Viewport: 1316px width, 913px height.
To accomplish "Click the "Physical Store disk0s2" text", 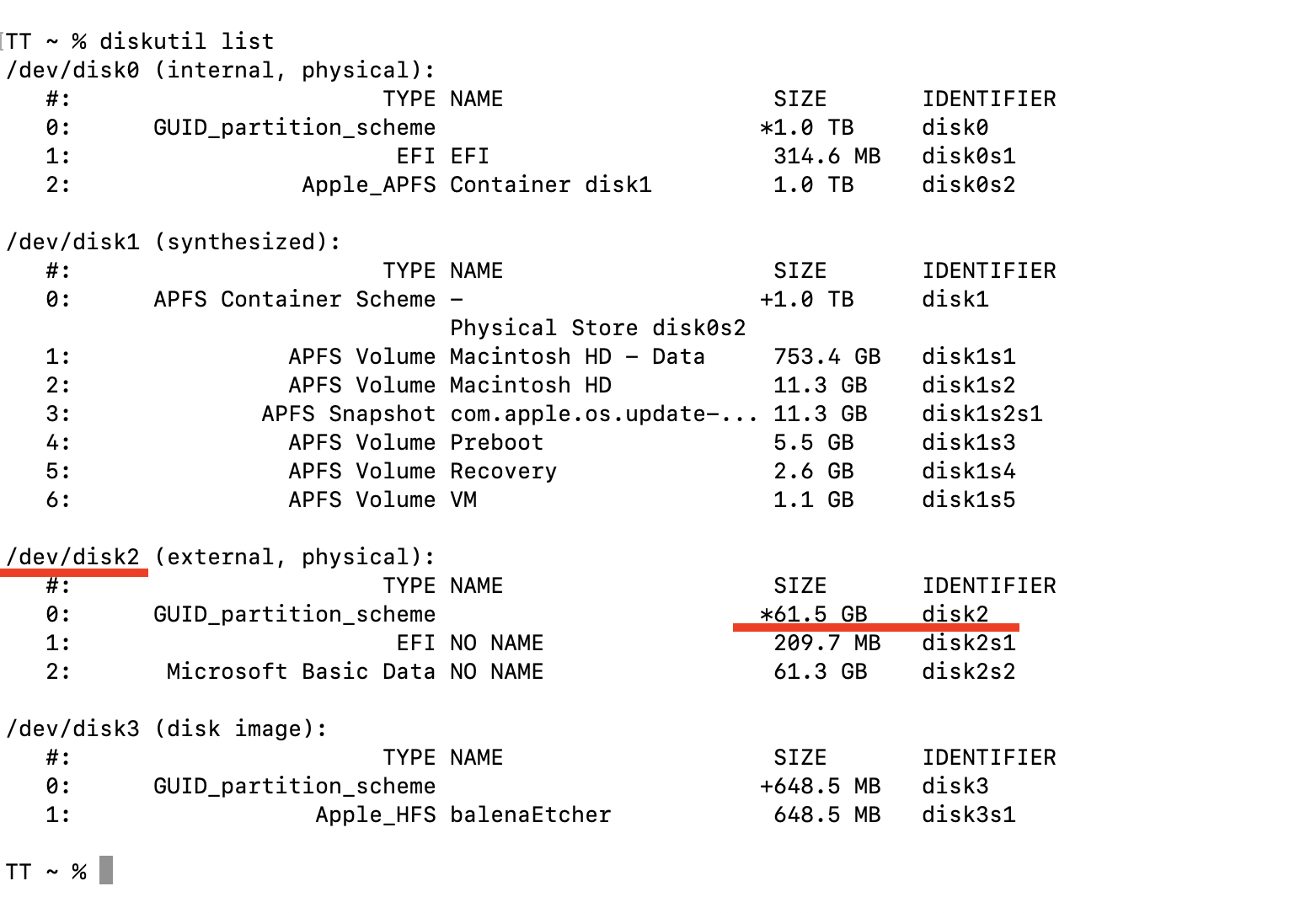I will [x=597, y=328].
